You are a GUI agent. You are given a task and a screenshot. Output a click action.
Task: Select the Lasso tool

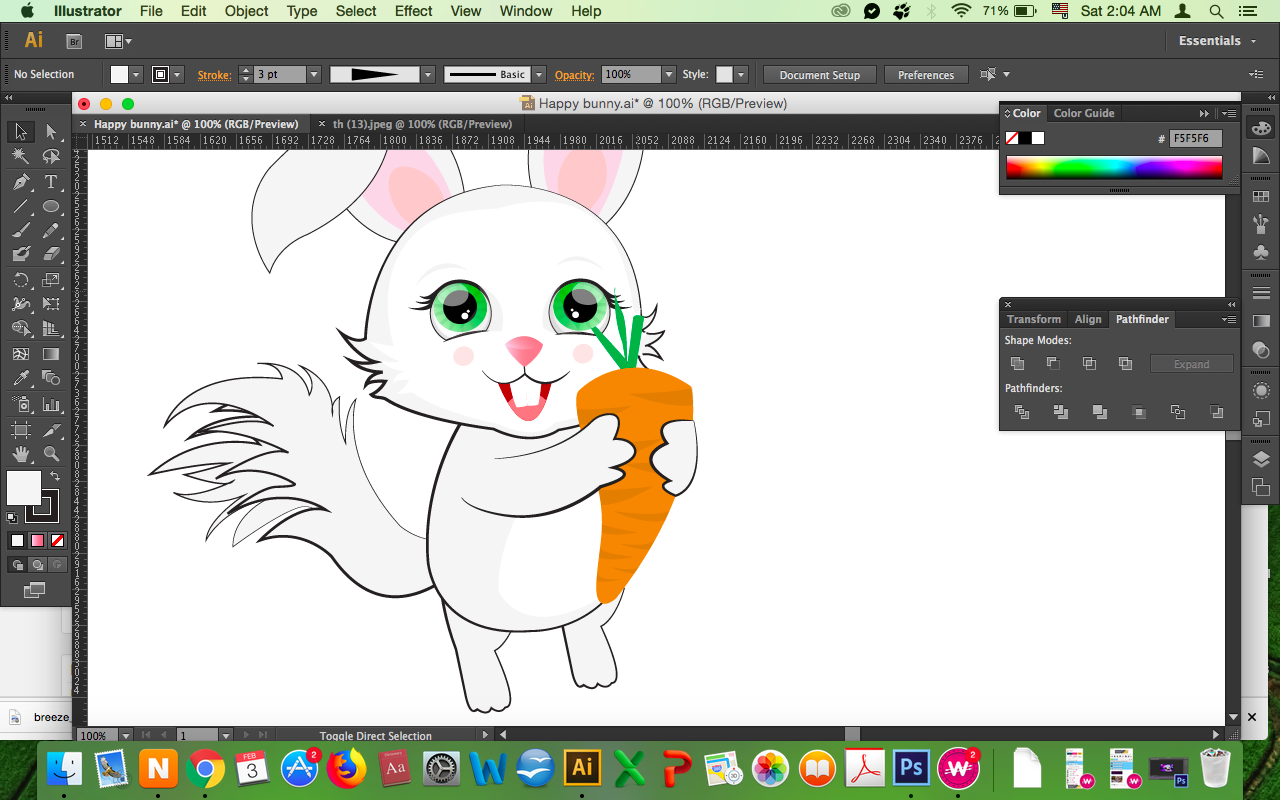click(x=51, y=157)
